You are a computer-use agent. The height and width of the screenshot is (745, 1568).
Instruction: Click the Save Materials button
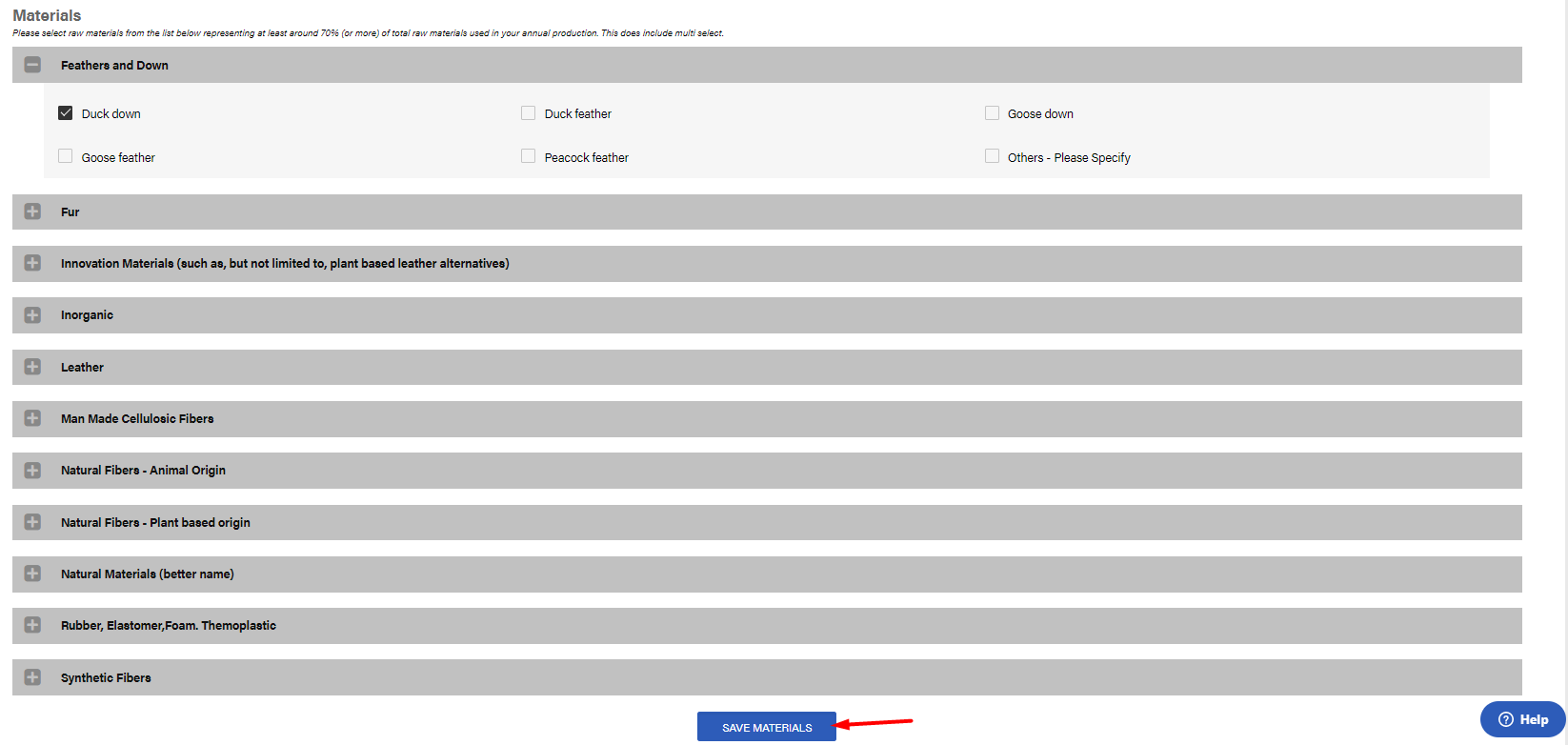(x=766, y=727)
